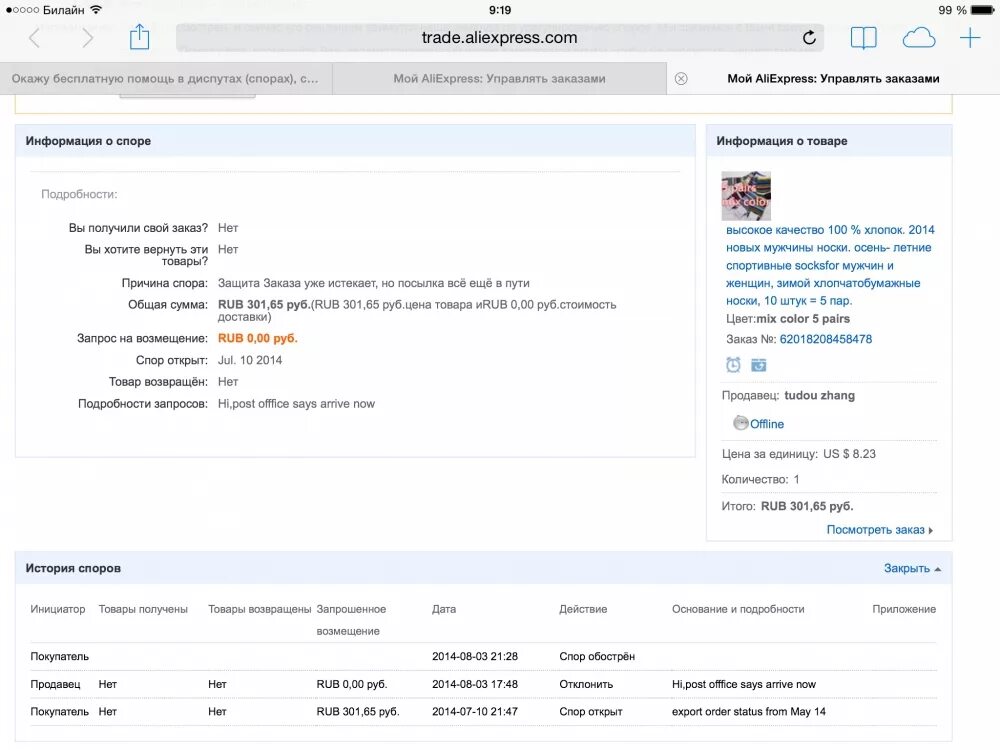Tap the Safari forward arrow
1000x750 pixels.
(87, 38)
